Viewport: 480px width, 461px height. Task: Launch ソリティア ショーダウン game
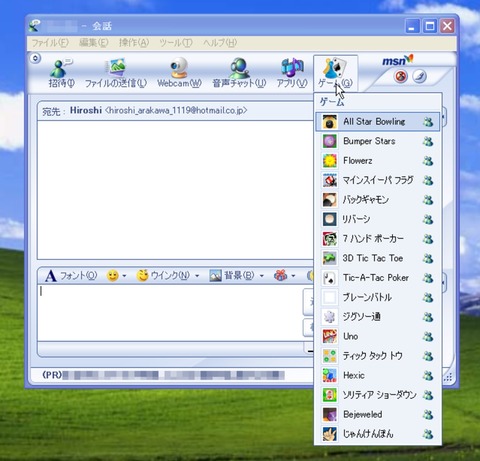[377, 395]
